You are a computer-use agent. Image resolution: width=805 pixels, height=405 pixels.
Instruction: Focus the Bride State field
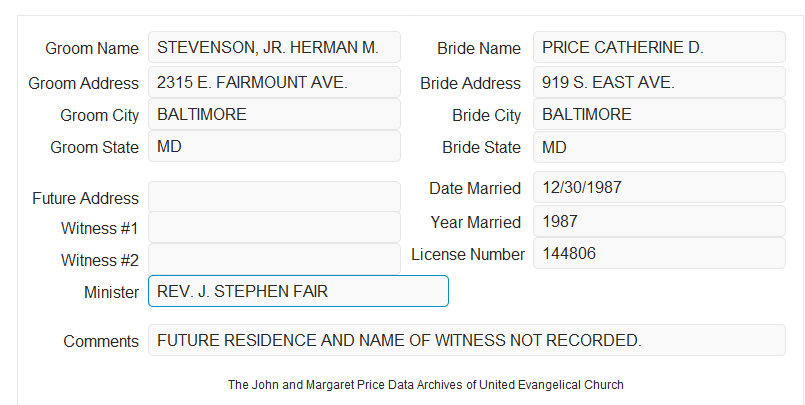[x=659, y=147]
